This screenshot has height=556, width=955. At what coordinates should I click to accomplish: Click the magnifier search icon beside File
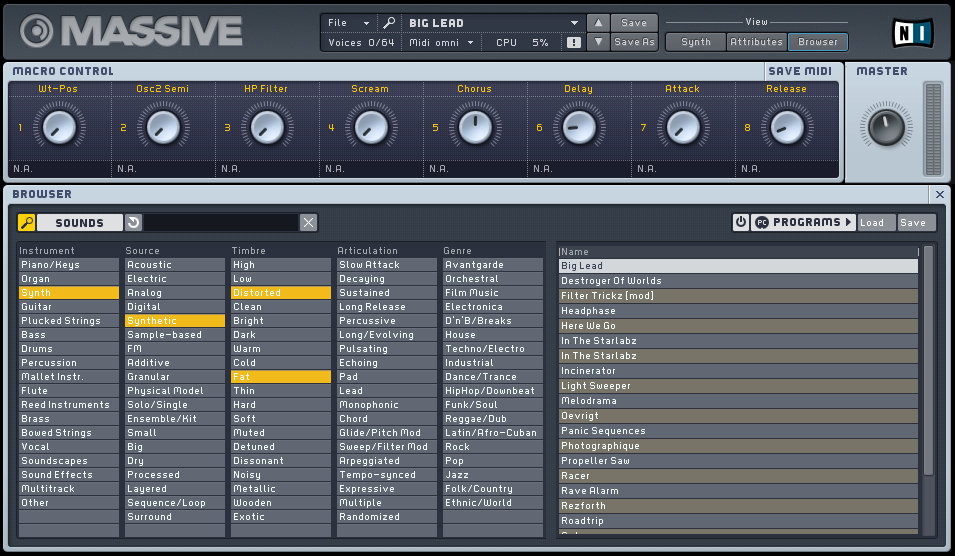click(389, 23)
